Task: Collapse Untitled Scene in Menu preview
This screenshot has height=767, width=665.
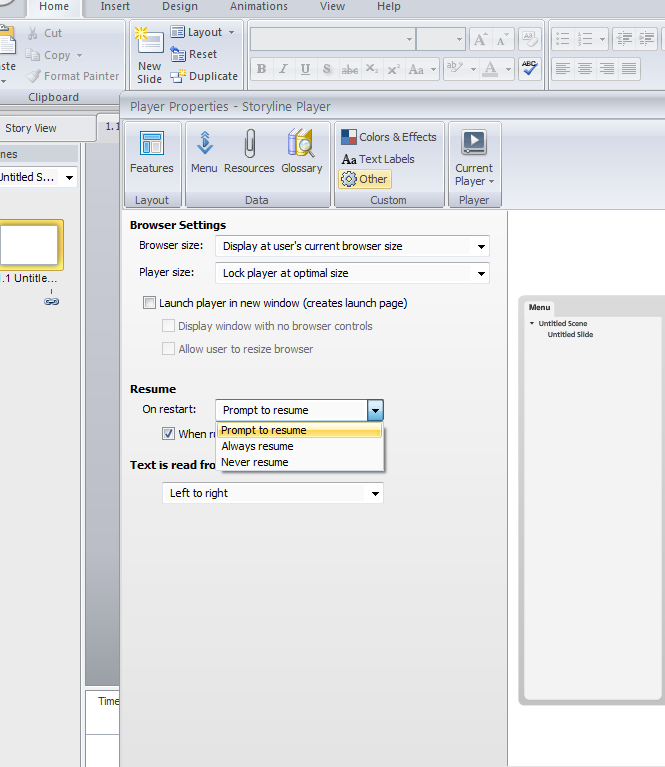Action: tap(532, 323)
